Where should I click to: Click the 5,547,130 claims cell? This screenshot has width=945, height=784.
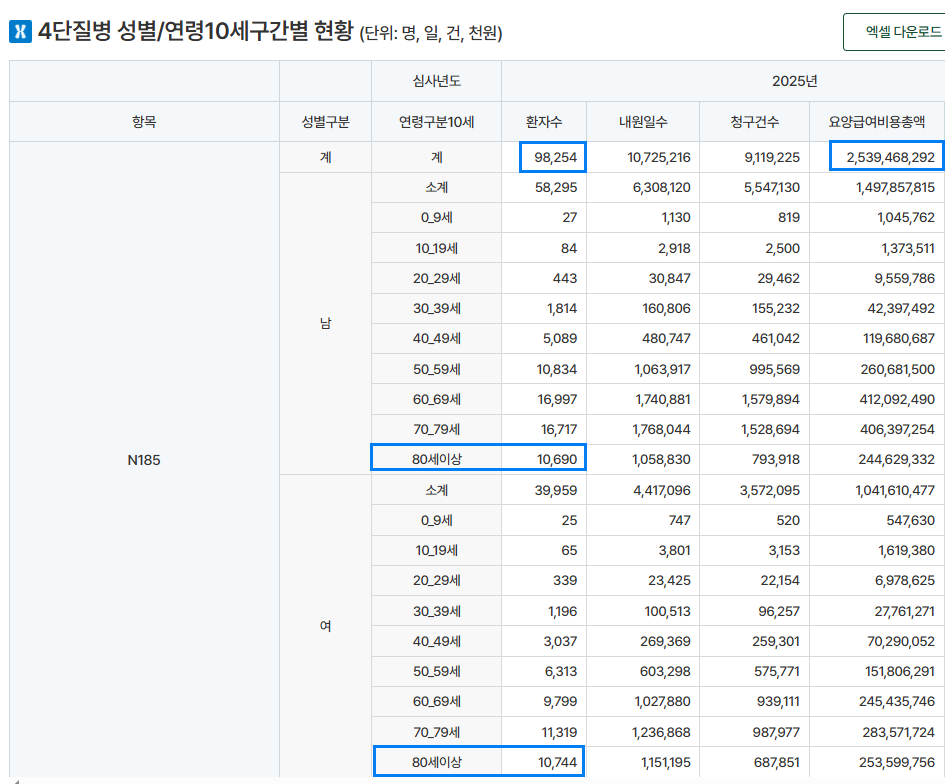[755, 187]
